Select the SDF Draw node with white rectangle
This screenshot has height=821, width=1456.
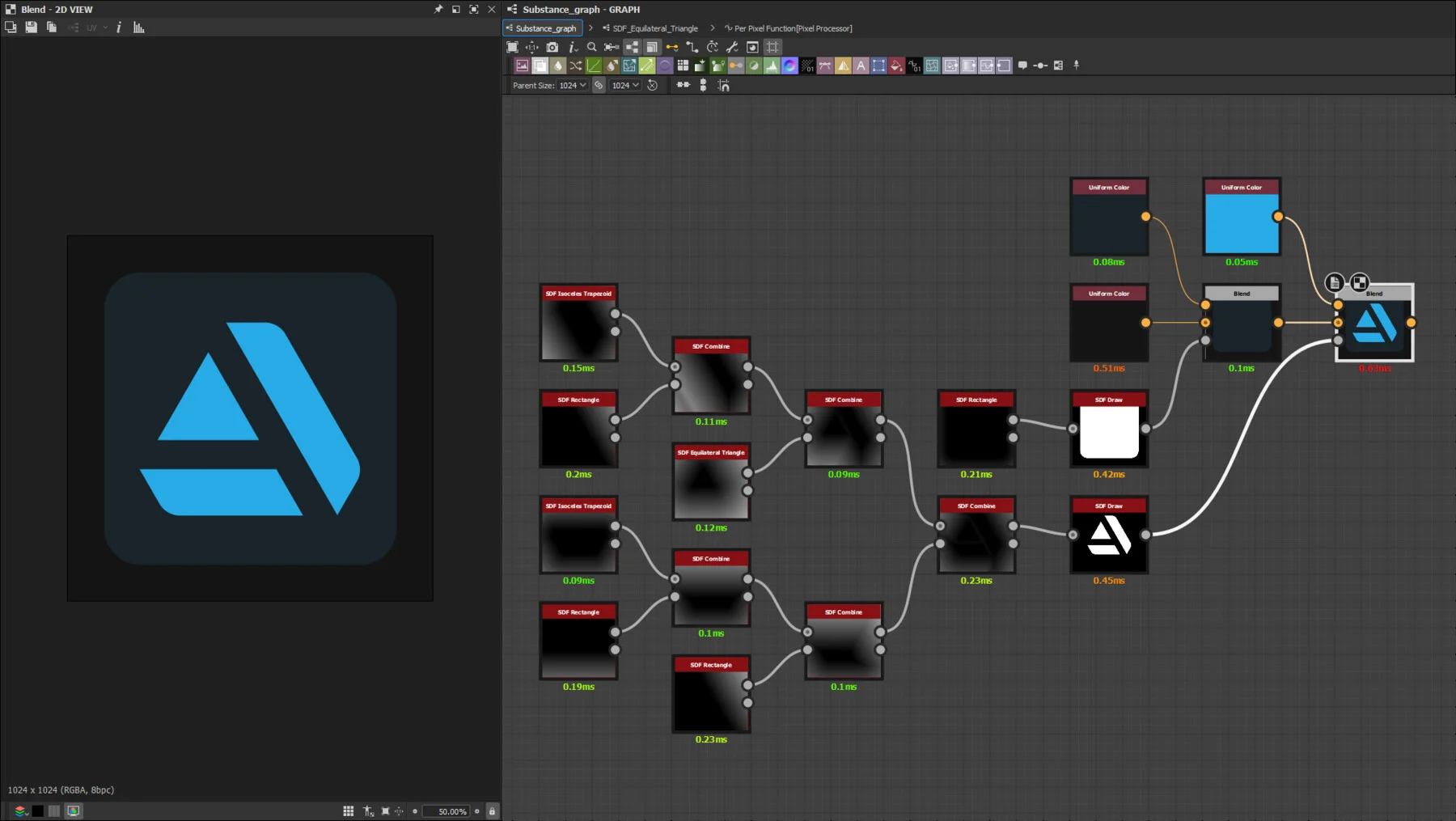click(1109, 429)
